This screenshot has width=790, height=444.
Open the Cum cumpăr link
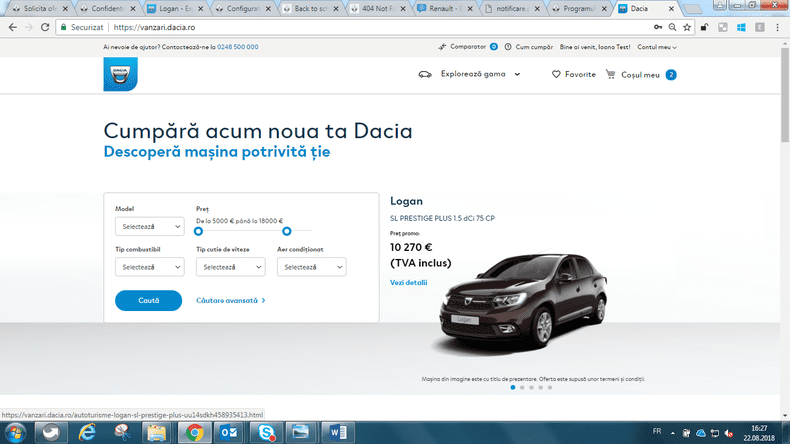(534, 47)
